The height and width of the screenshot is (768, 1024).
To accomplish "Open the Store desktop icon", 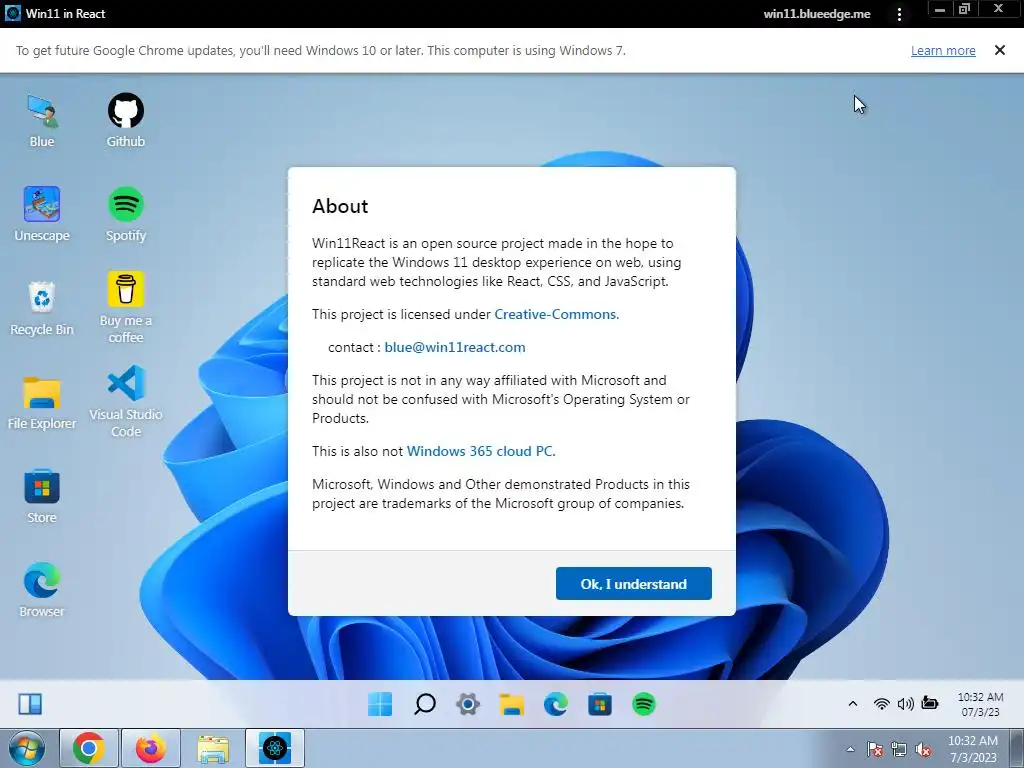I will pos(42,496).
